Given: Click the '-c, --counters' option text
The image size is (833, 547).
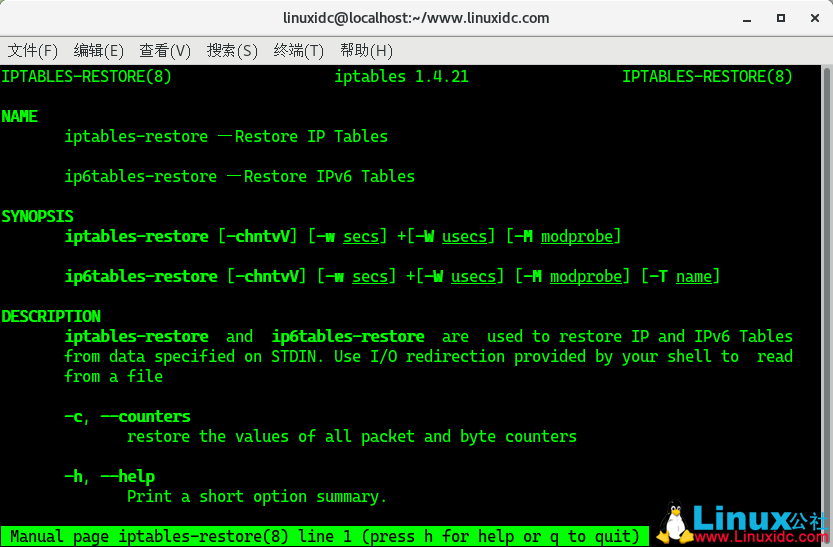Looking at the screenshot, I should pyautogui.click(x=128, y=416).
